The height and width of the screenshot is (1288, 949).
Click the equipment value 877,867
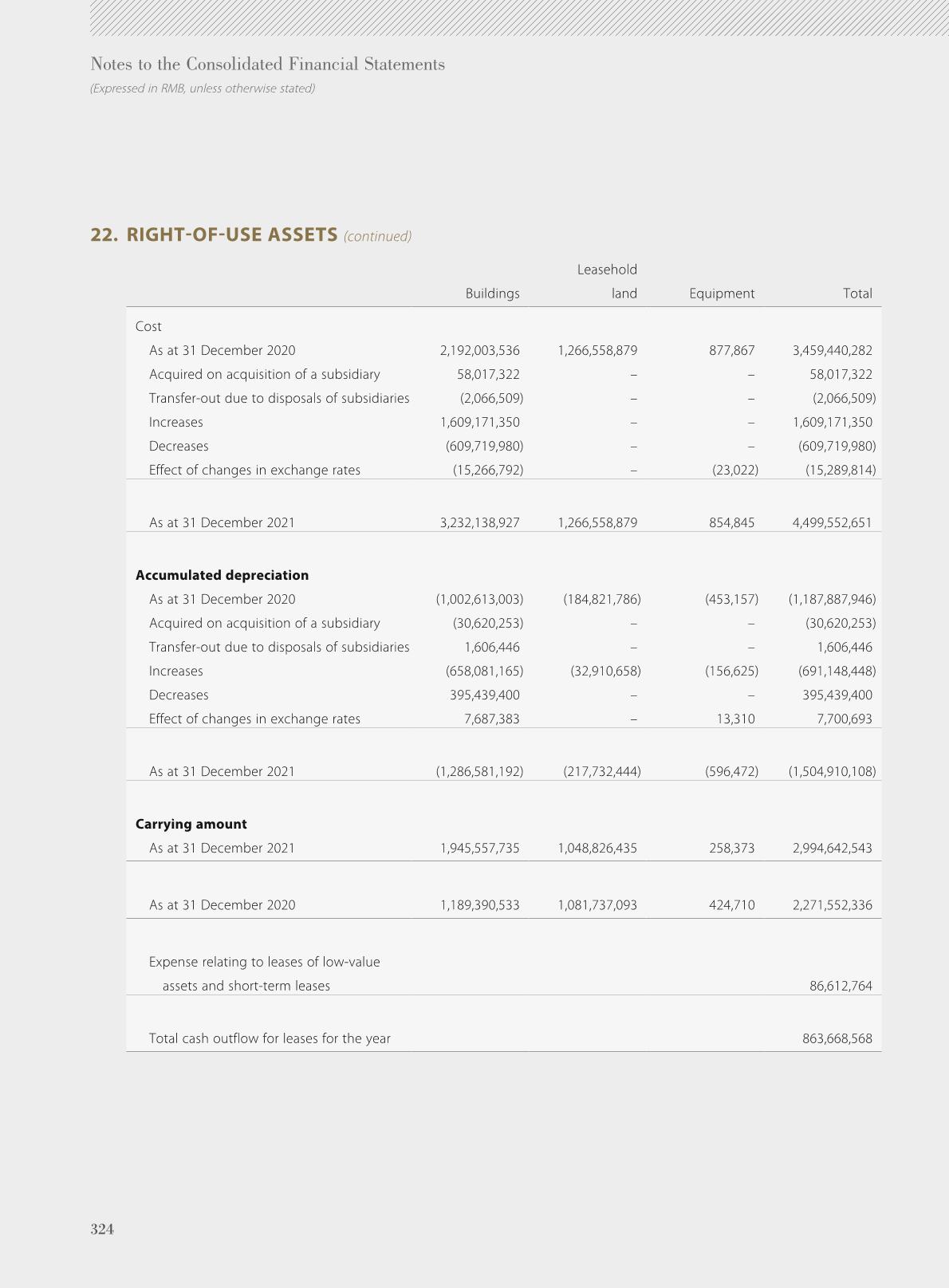click(x=732, y=350)
